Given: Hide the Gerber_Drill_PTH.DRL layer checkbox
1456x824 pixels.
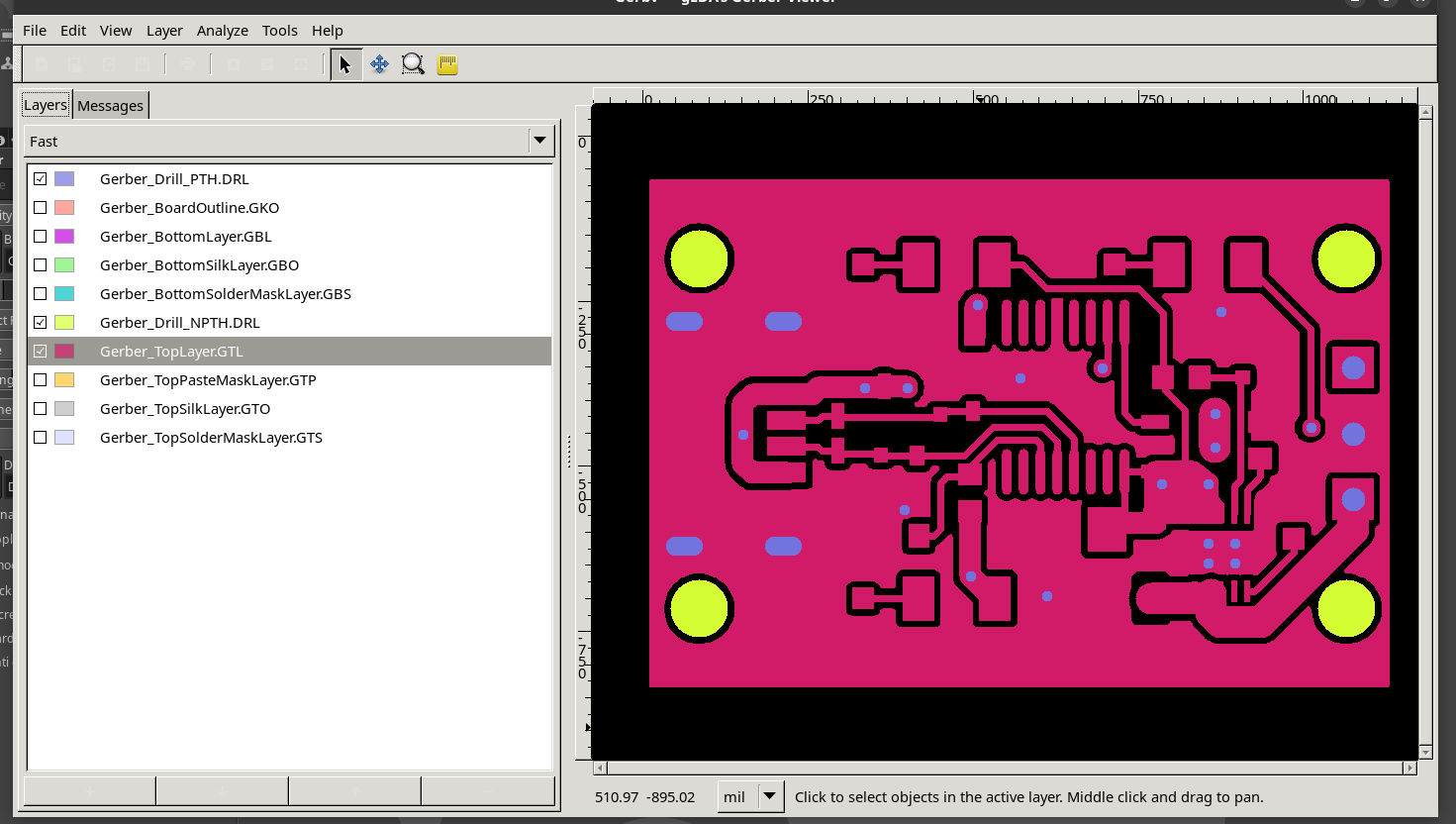Looking at the screenshot, I should coord(41,179).
